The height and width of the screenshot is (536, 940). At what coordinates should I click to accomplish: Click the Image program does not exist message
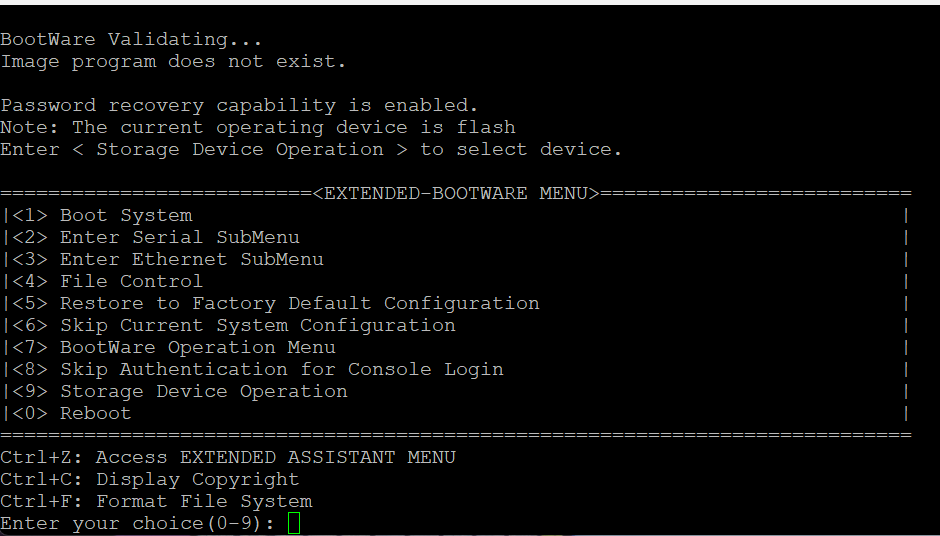point(173,61)
